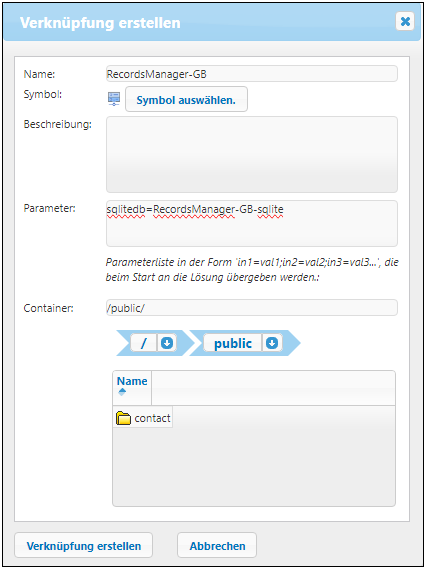Toggle the sort arrow under Name

[x=122, y=392]
